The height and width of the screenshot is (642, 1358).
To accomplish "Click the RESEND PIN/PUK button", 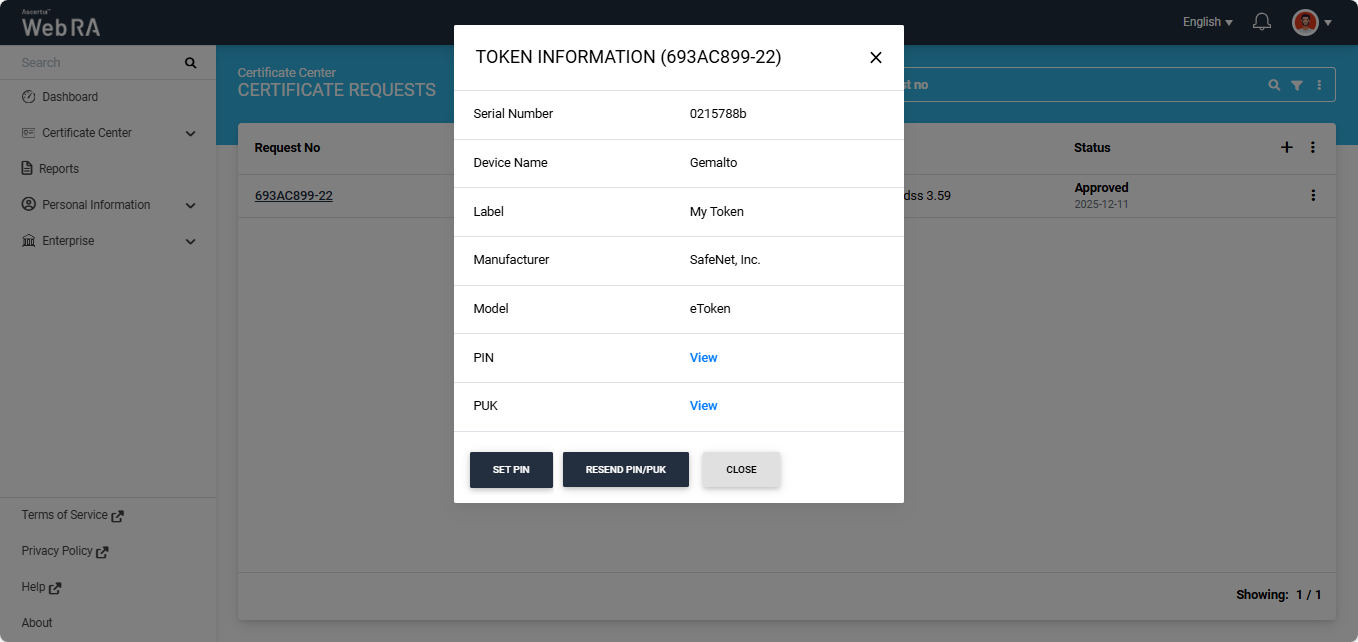I will [625, 470].
